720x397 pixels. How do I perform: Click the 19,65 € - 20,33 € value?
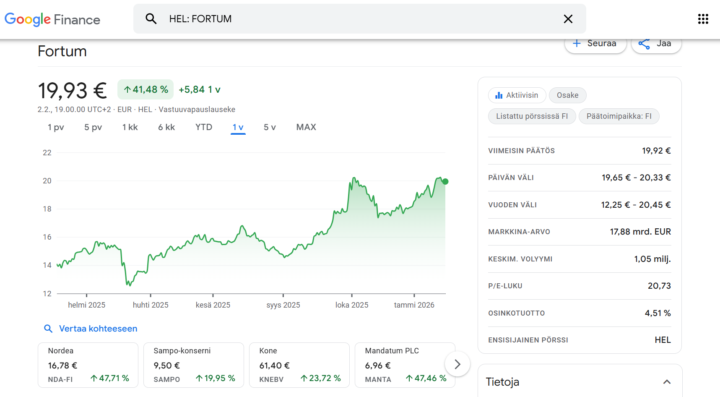pyautogui.click(x=636, y=178)
